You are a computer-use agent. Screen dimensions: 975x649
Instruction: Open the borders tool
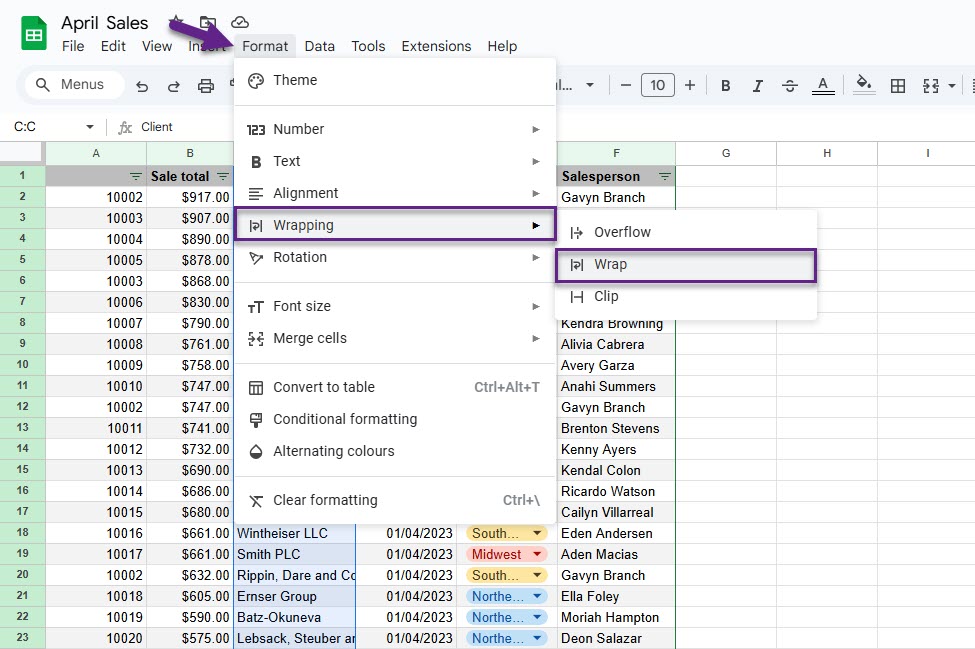(898, 86)
